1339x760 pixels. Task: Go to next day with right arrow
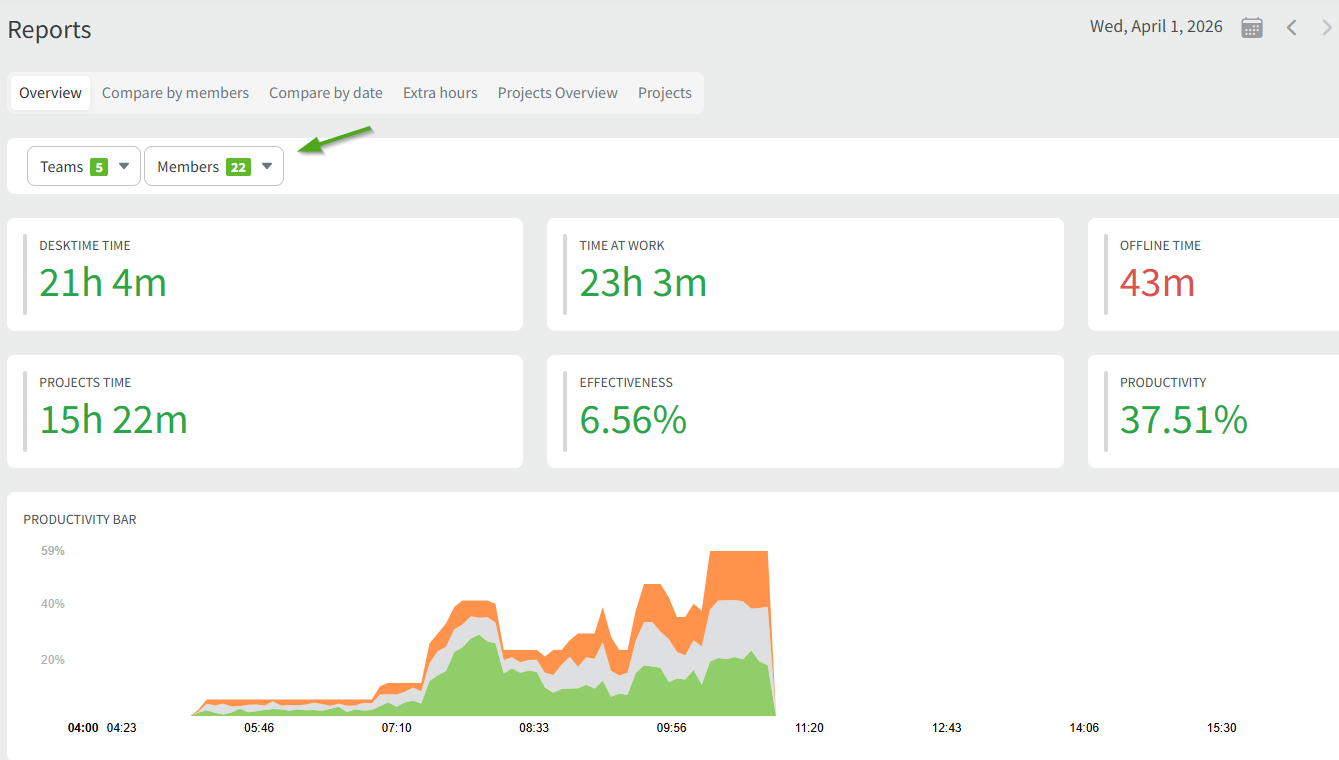point(1327,28)
